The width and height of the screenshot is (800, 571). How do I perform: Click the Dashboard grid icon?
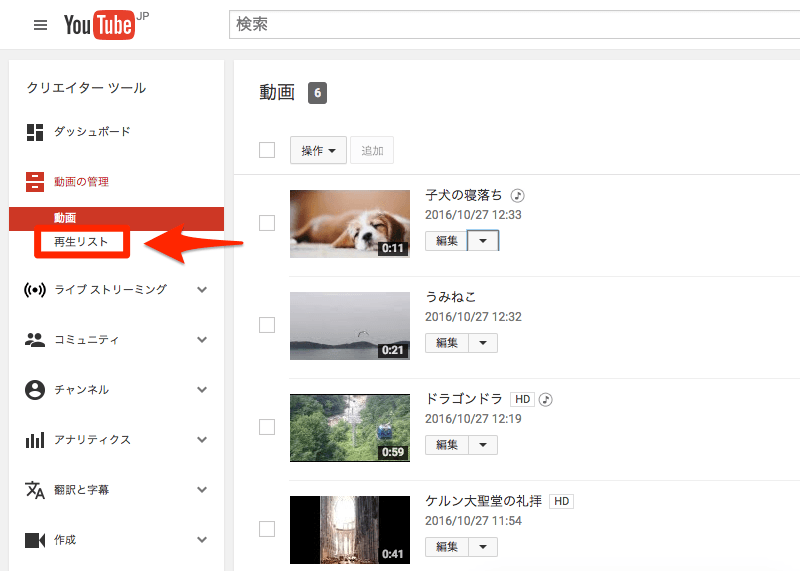tap(35, 132)
